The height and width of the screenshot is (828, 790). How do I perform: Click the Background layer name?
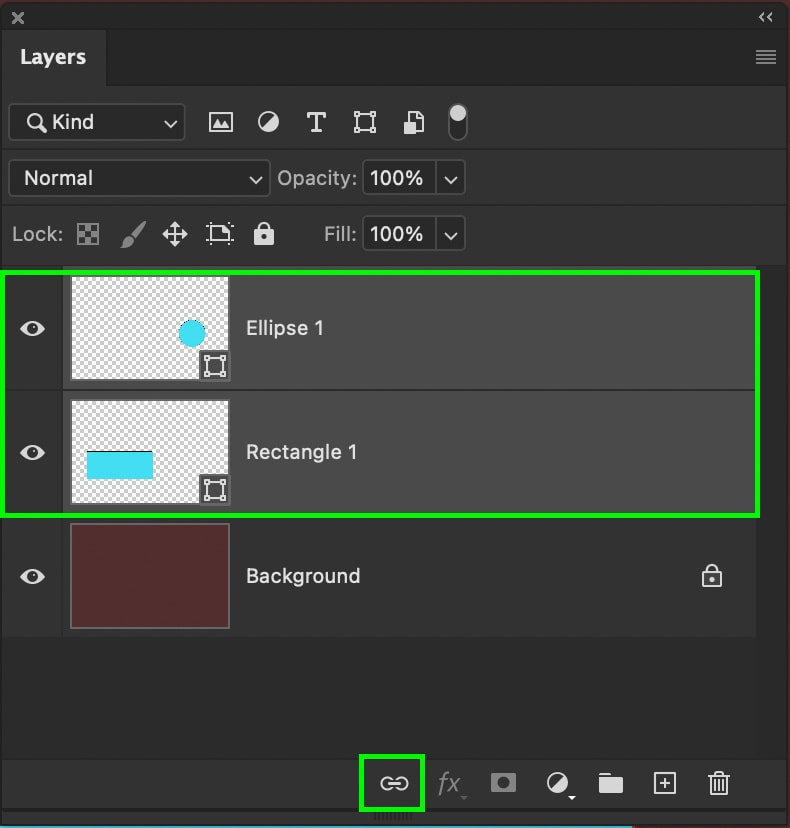click(x=303, y=576)
